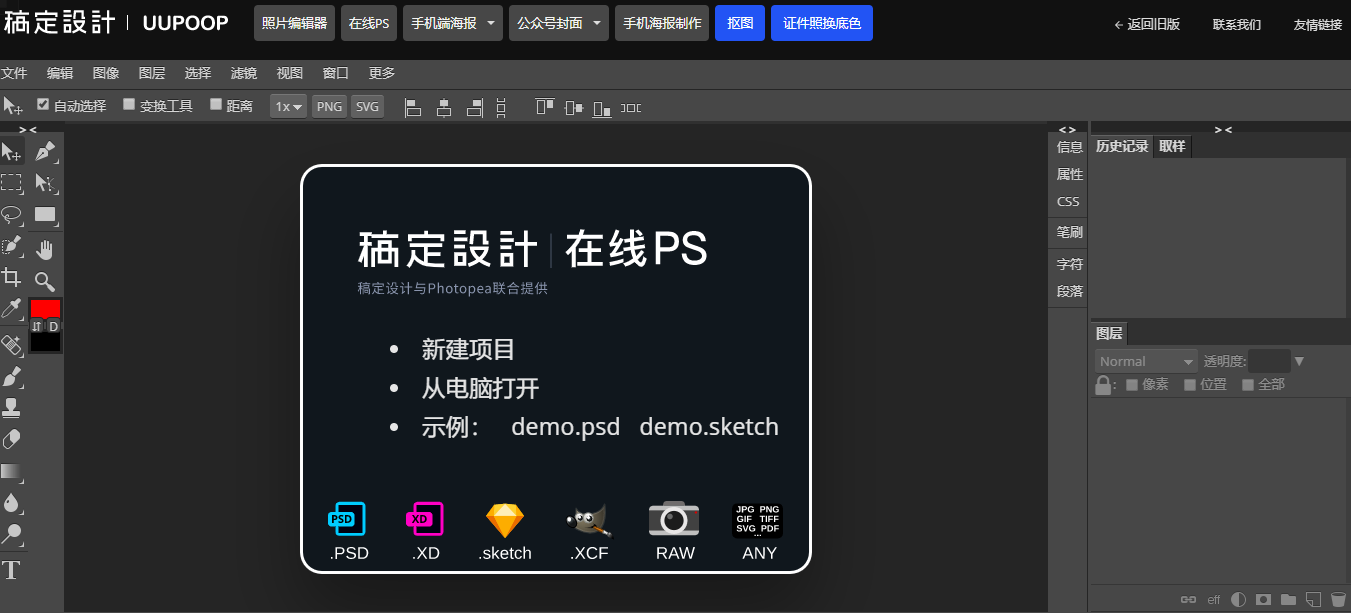Viewport: 1351px width, 613px height.
Task: Click the distribute vertically icon
Action: 502,107
